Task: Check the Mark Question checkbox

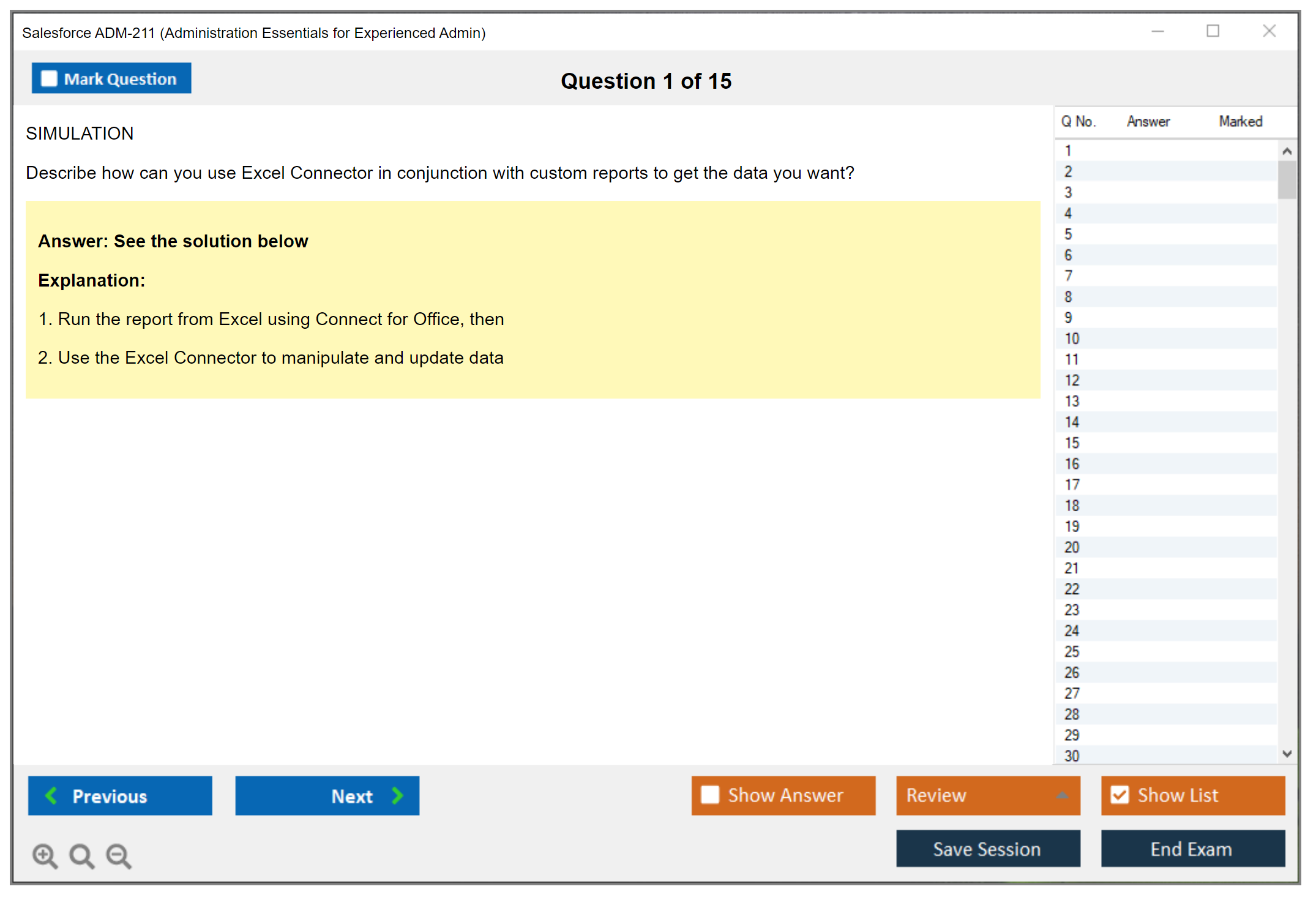Action: pyautogui.click(x=49, y=78)
